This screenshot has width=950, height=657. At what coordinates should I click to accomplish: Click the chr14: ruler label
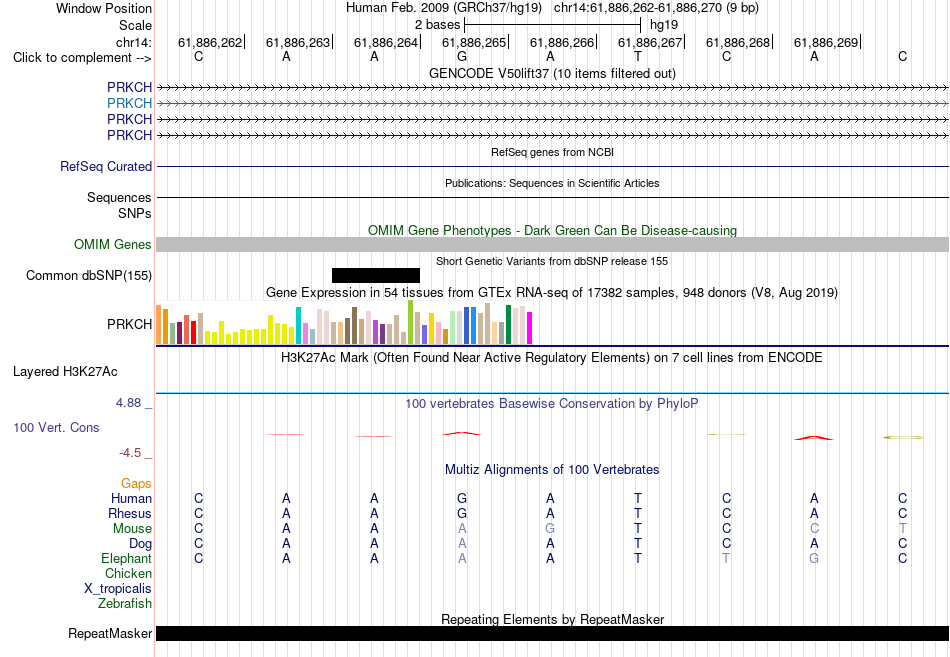(133, 42)
